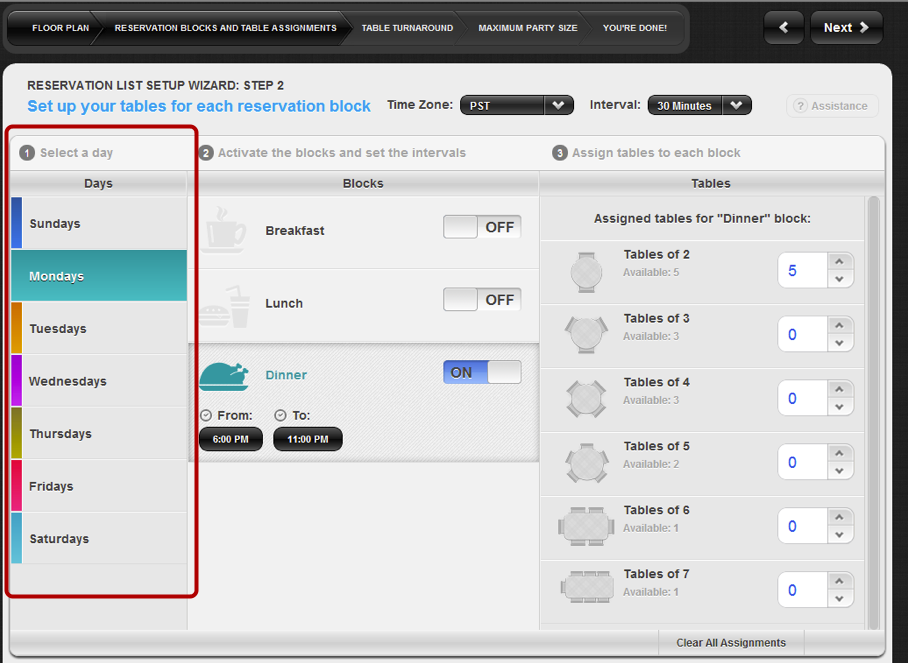Open the Interval 30 Minutes dropdown
The width and height of the screenshot is (908, 663).
coord(700,105)
